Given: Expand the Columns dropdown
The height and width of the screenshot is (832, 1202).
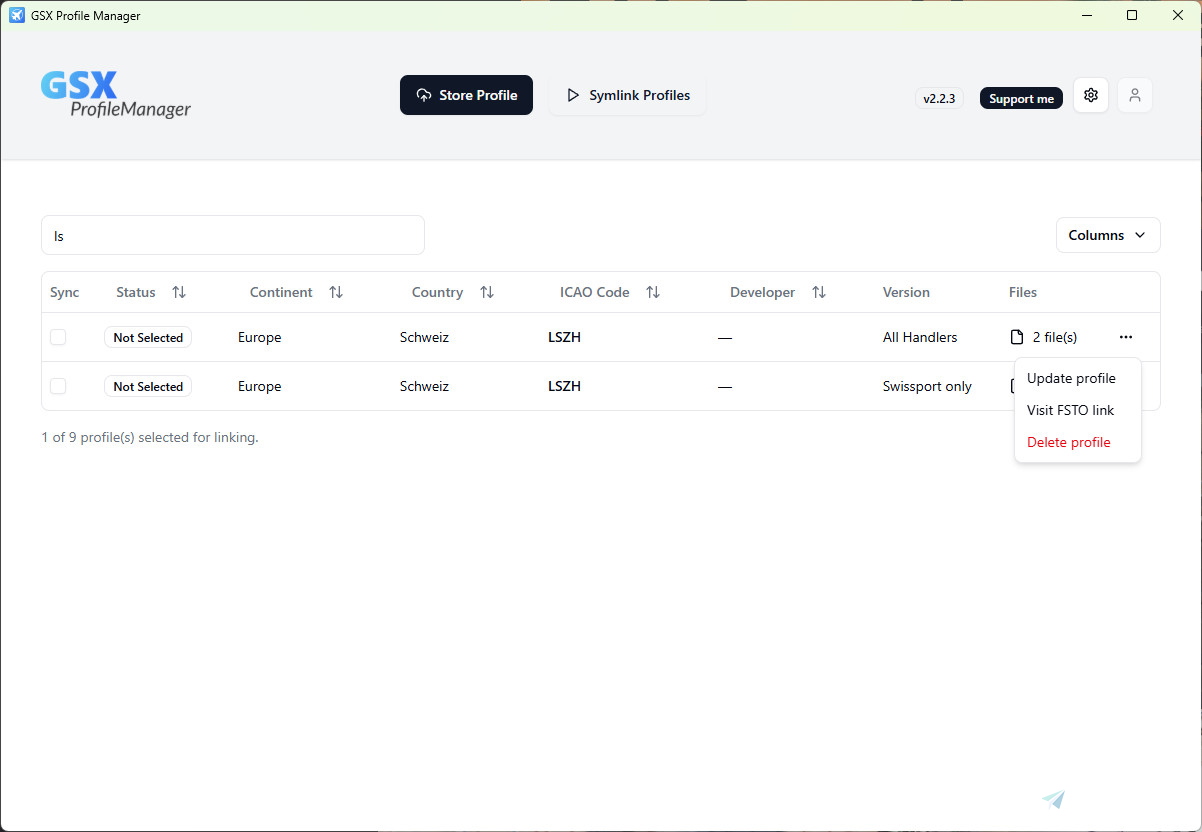Looking at the screenshot, I should [1108, 235].
